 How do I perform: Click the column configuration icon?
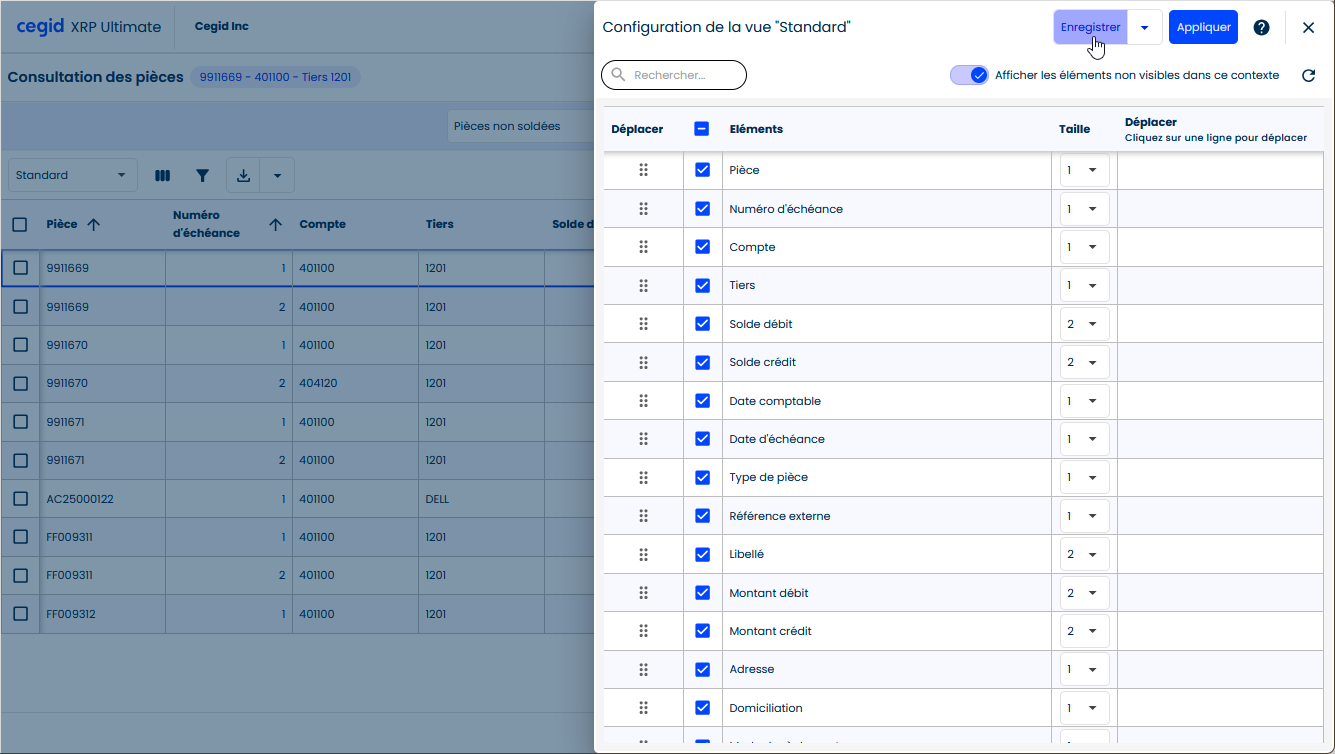pyautogui.click(x=162, y=176)
